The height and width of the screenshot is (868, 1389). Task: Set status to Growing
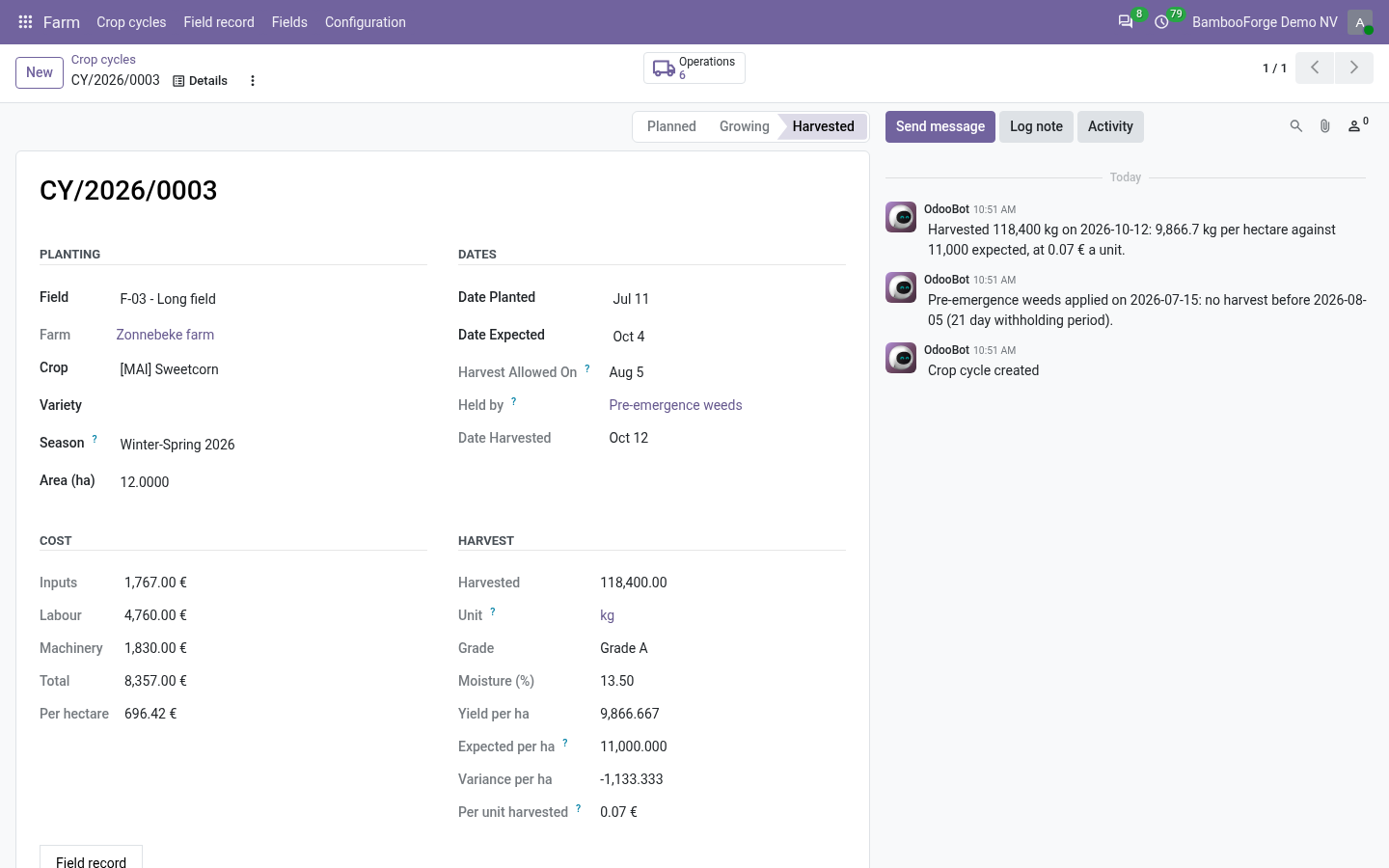[745, 126]
